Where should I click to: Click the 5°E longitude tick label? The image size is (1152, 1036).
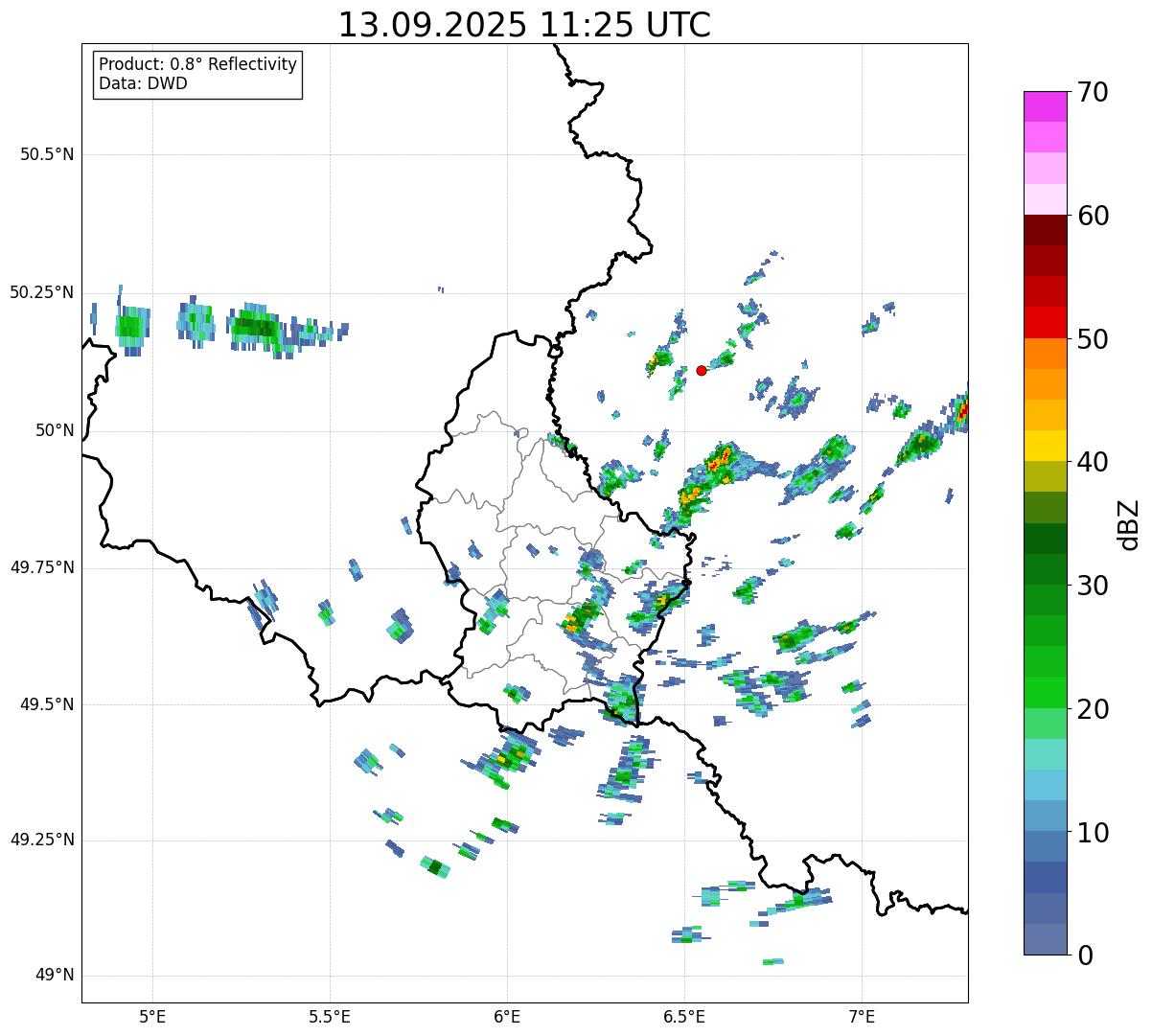coord(152,1015)
